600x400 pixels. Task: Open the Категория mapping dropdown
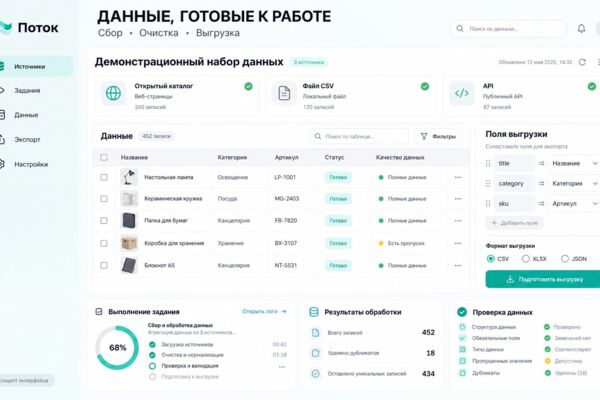pyautogui.click(x=574, y=183)
